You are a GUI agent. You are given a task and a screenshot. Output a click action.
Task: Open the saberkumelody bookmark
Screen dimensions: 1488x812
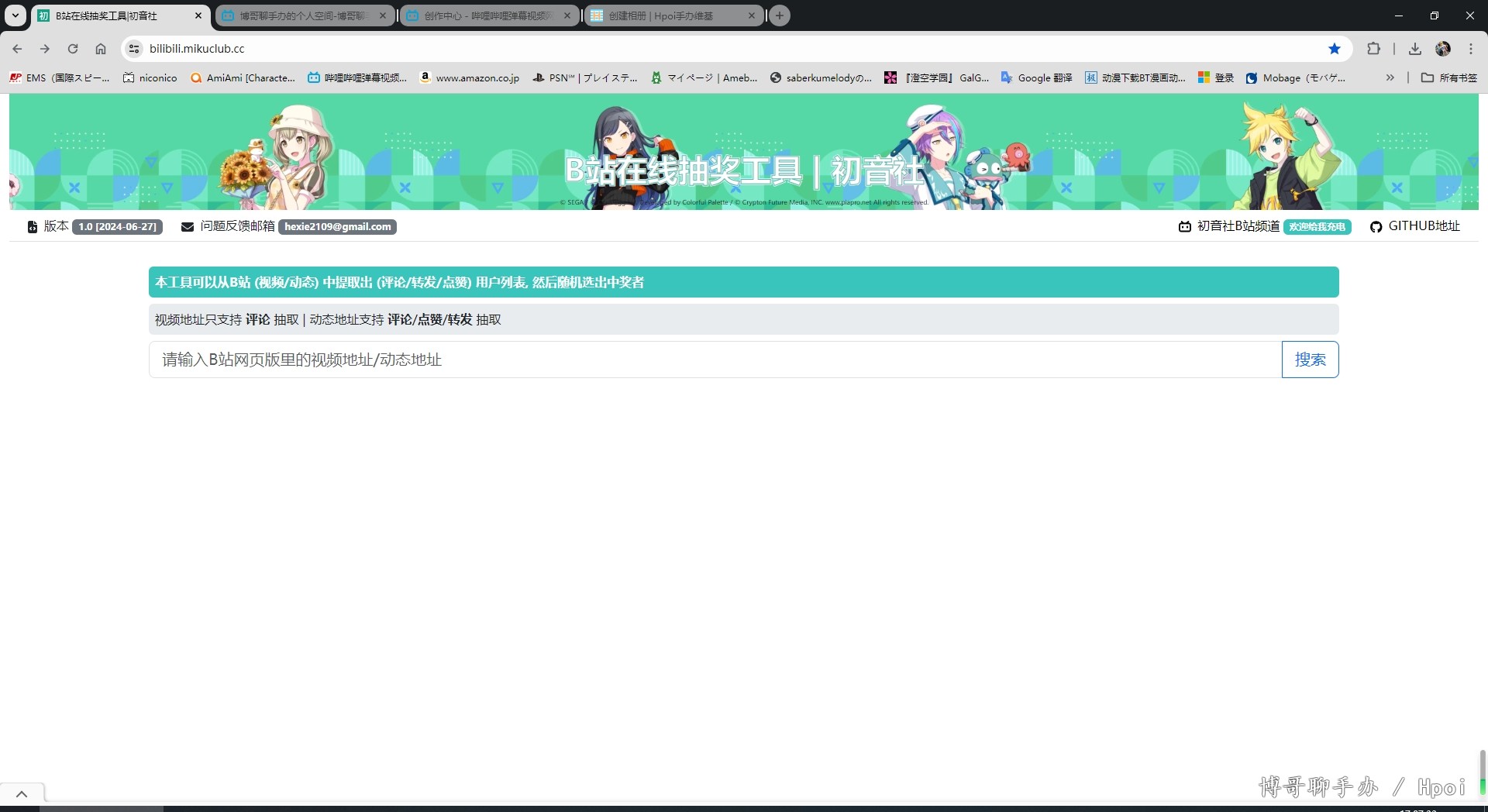821,77
